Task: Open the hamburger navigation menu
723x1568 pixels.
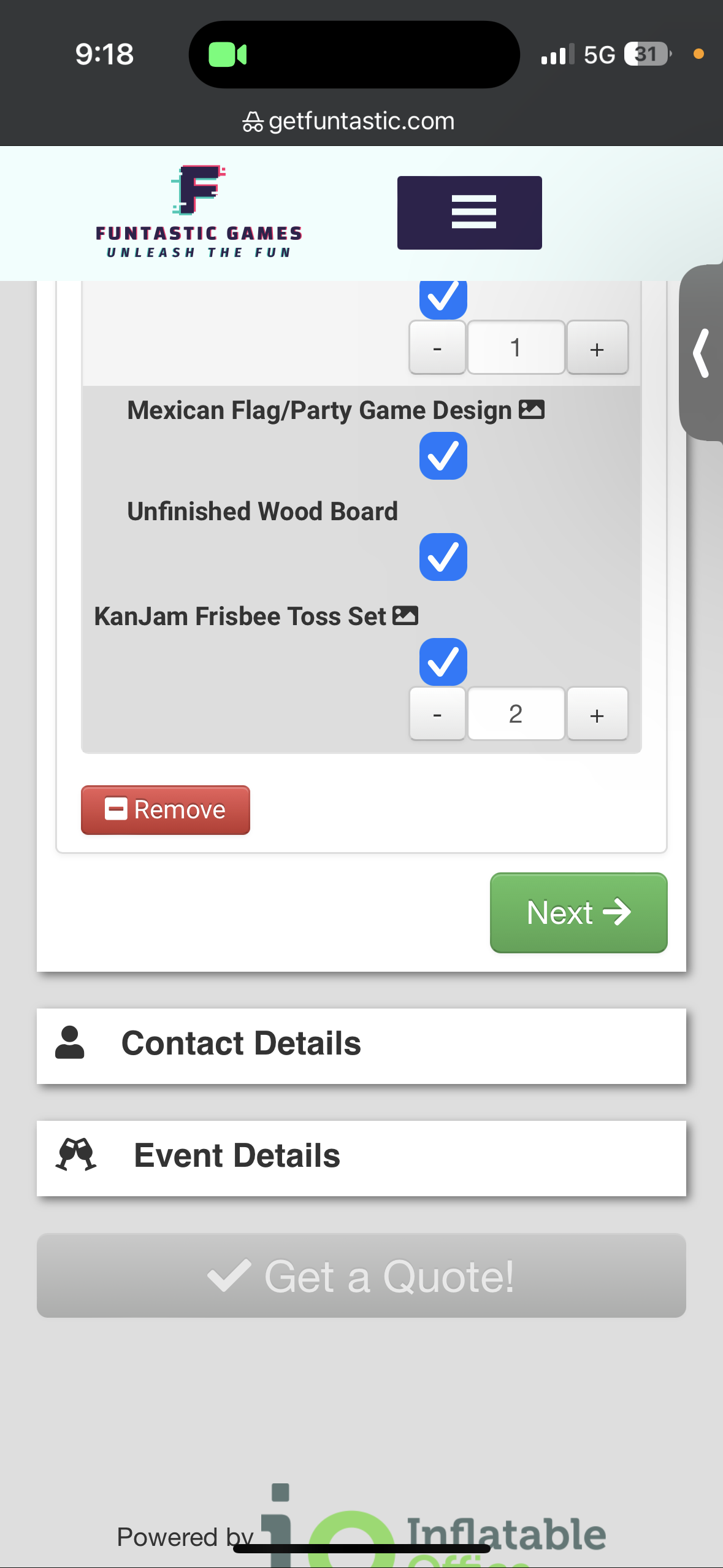Action: point(469,212)
